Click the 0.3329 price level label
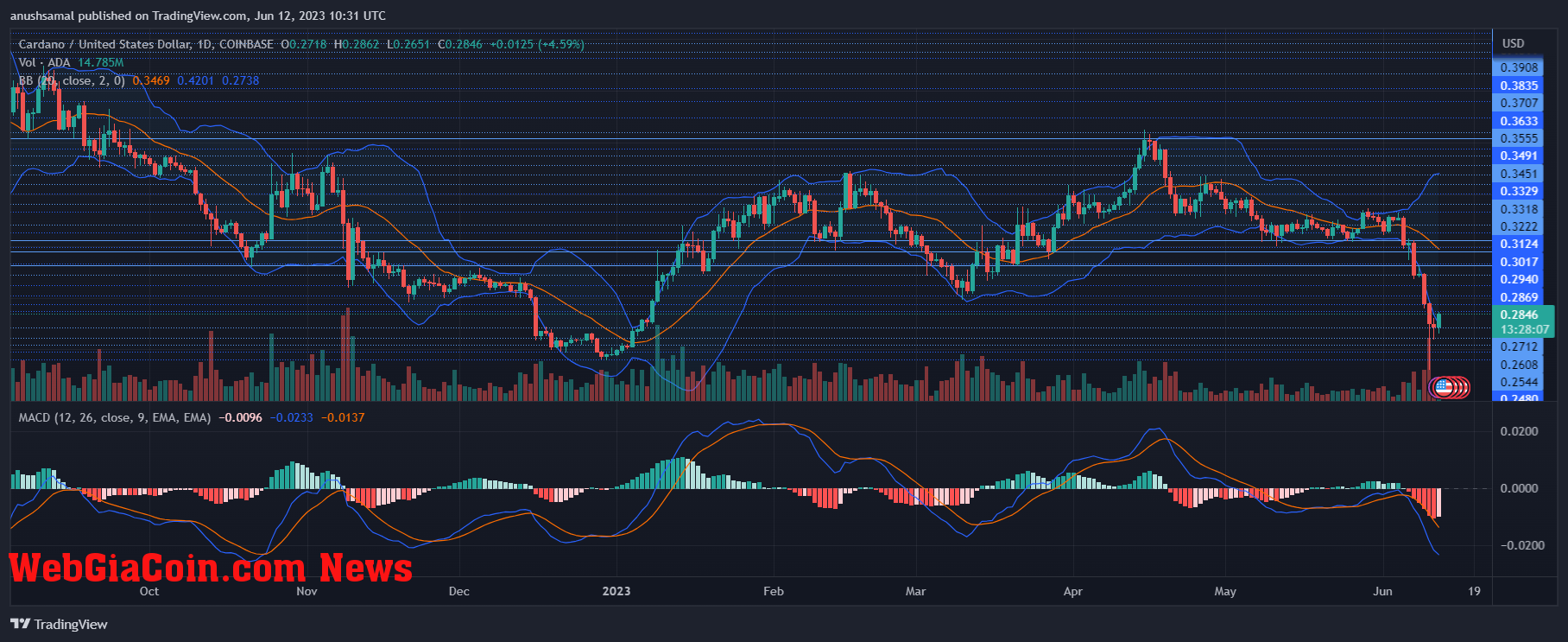This screenshot has height=642, width=1568. [x=1519, y=191]
